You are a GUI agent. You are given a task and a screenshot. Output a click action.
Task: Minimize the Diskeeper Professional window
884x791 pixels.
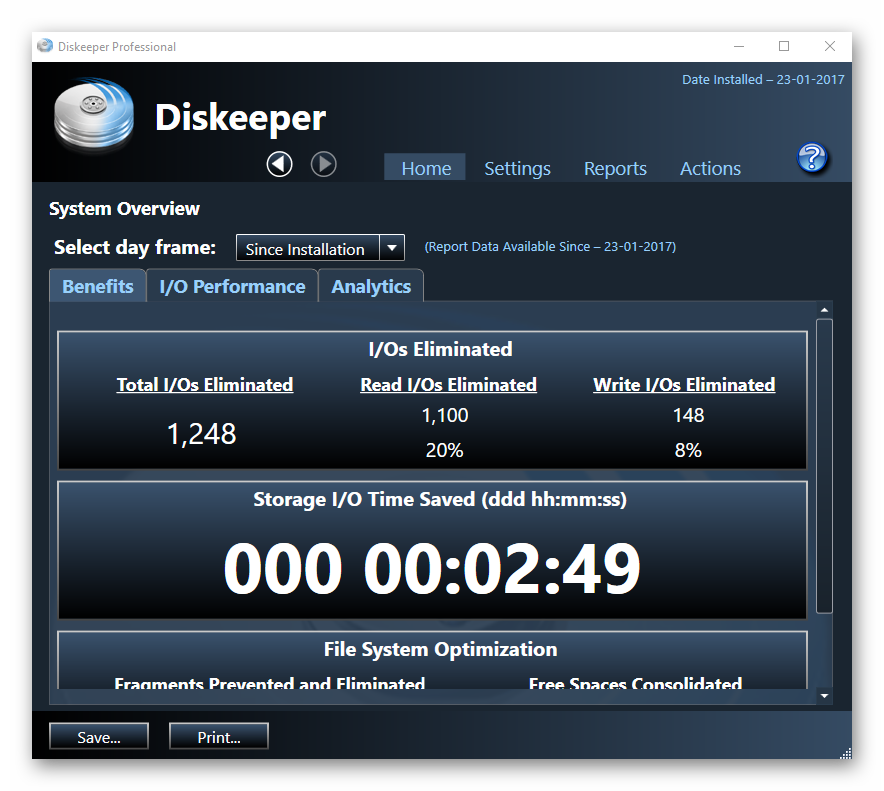[x=739, y=46]
